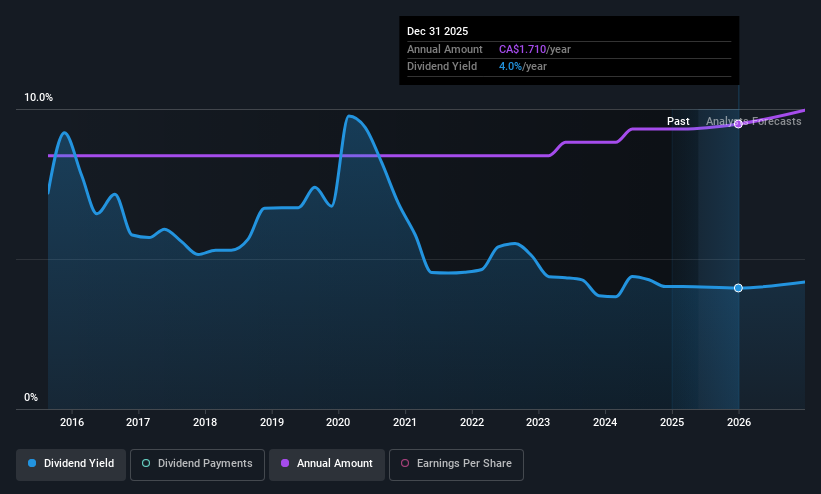Toggle the Dividend Yield legend button

[x=71, y=464]
